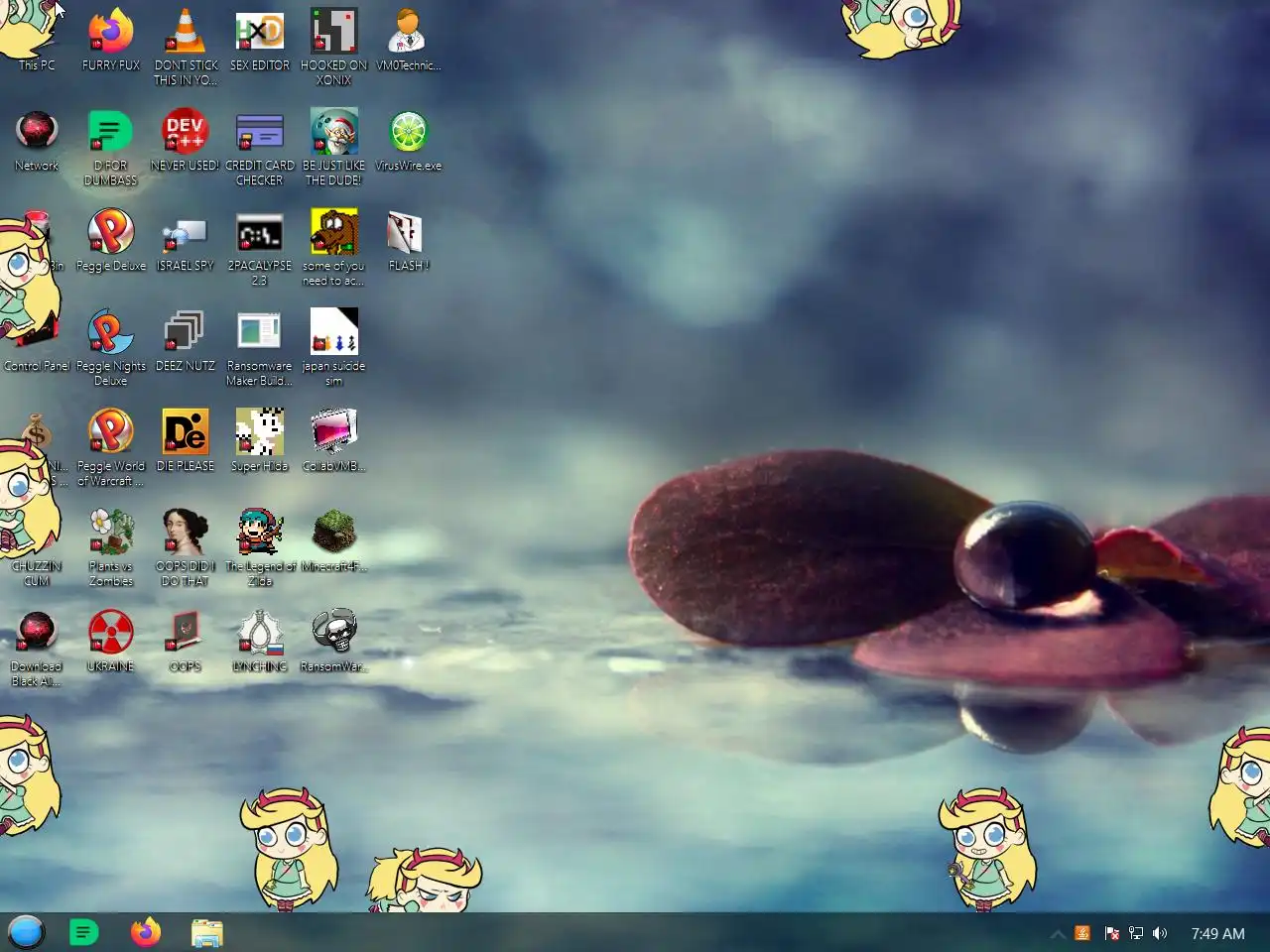Open the green D FOR shortcut icon
The height and width of the screenshot is (952, 1270).
110,132
